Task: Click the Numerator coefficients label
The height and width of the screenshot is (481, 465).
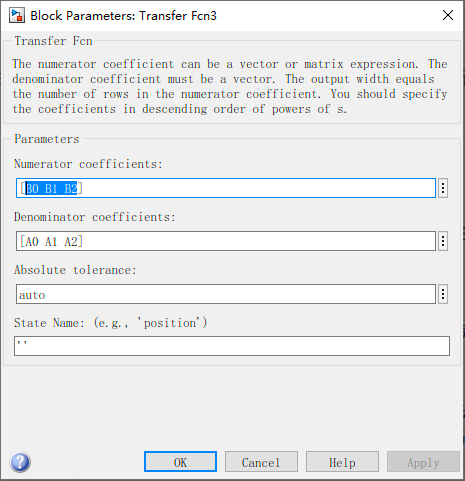Action: point(88,164)
